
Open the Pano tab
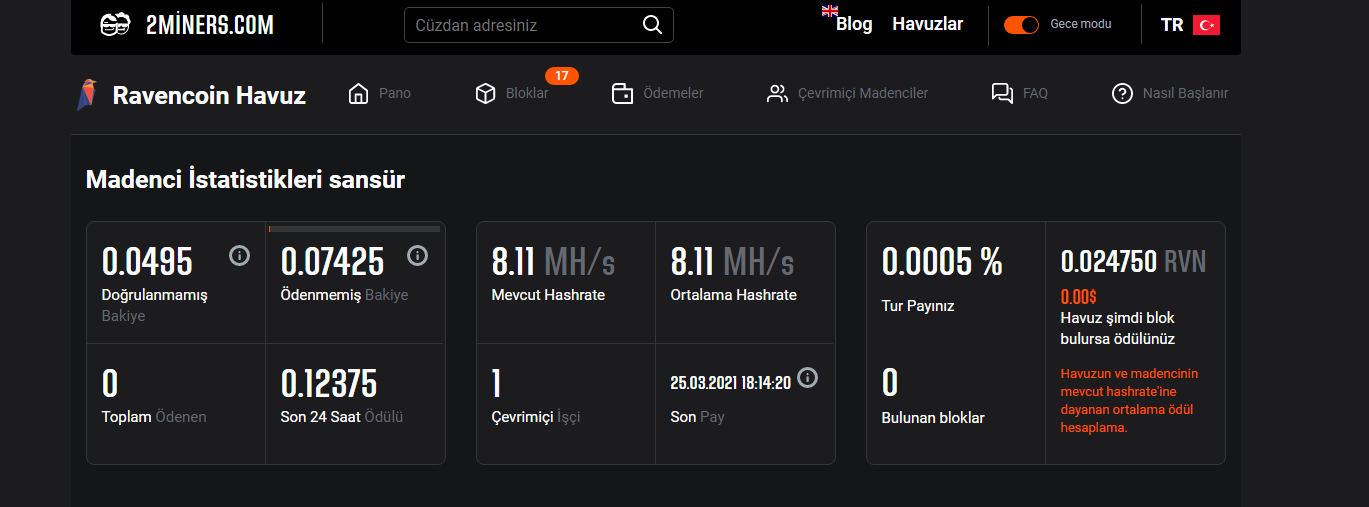click(380, 94)
